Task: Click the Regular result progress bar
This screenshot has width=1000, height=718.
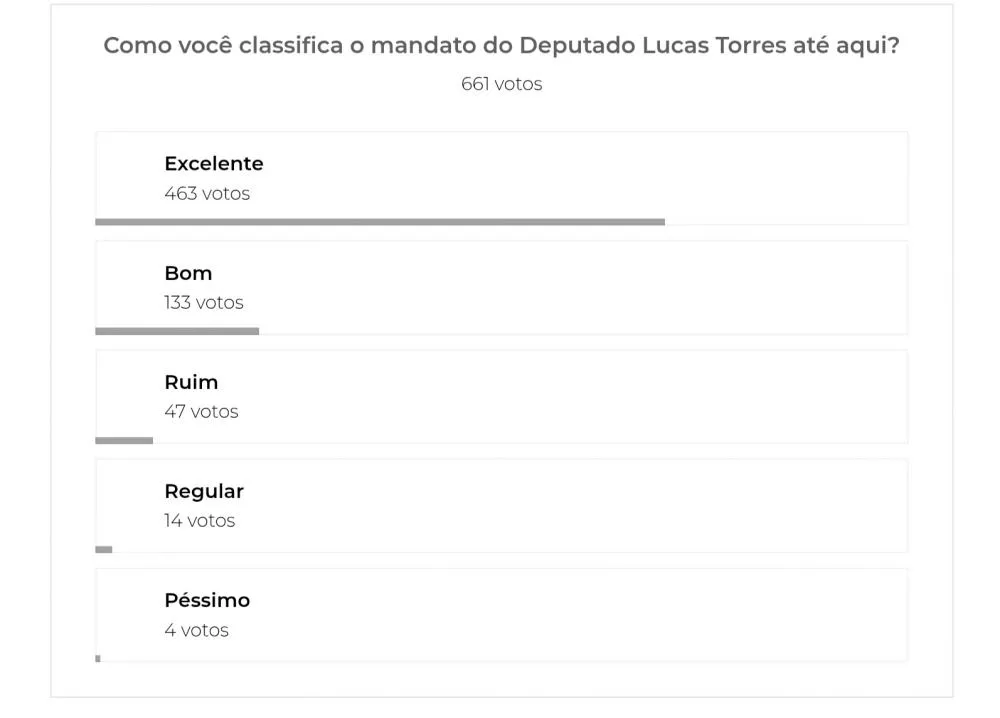Action: tap(104, 549)
